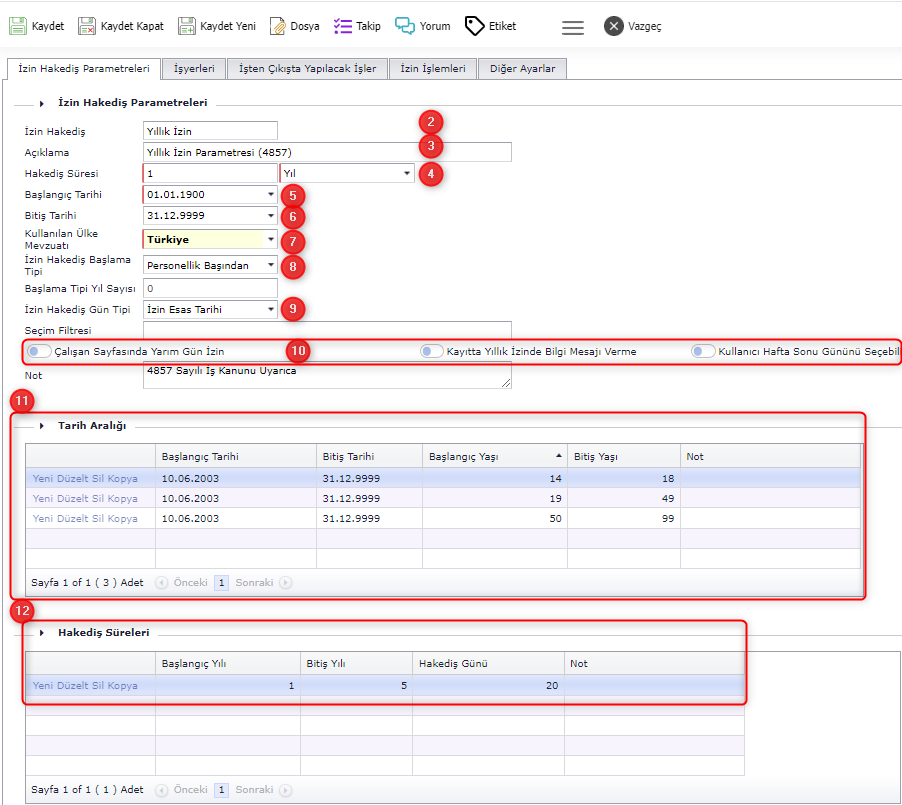
Task: Switch to the İşyerleri tab
Action: (x=194, y=68)
